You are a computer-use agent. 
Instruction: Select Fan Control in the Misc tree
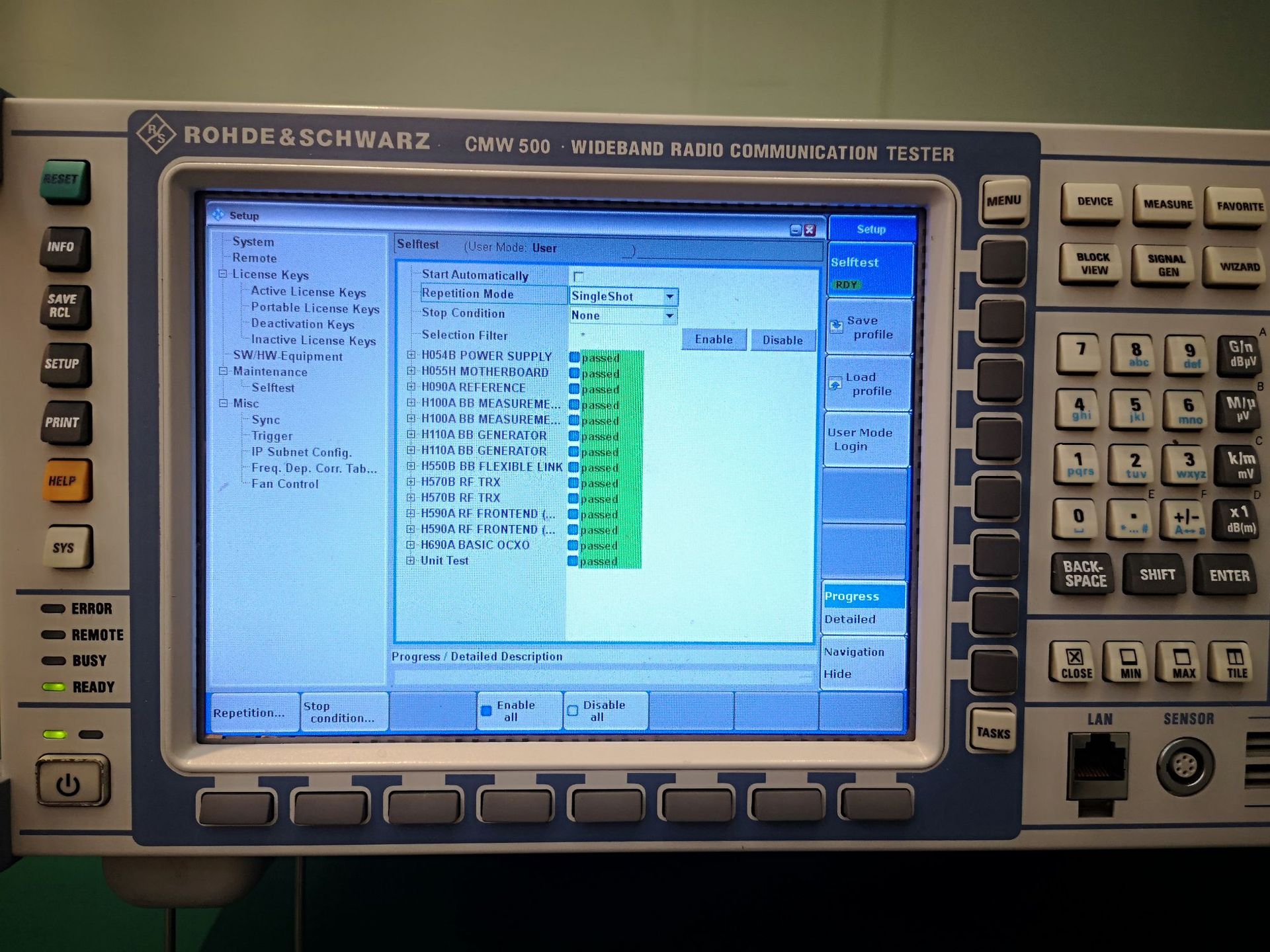click(284, 484)
